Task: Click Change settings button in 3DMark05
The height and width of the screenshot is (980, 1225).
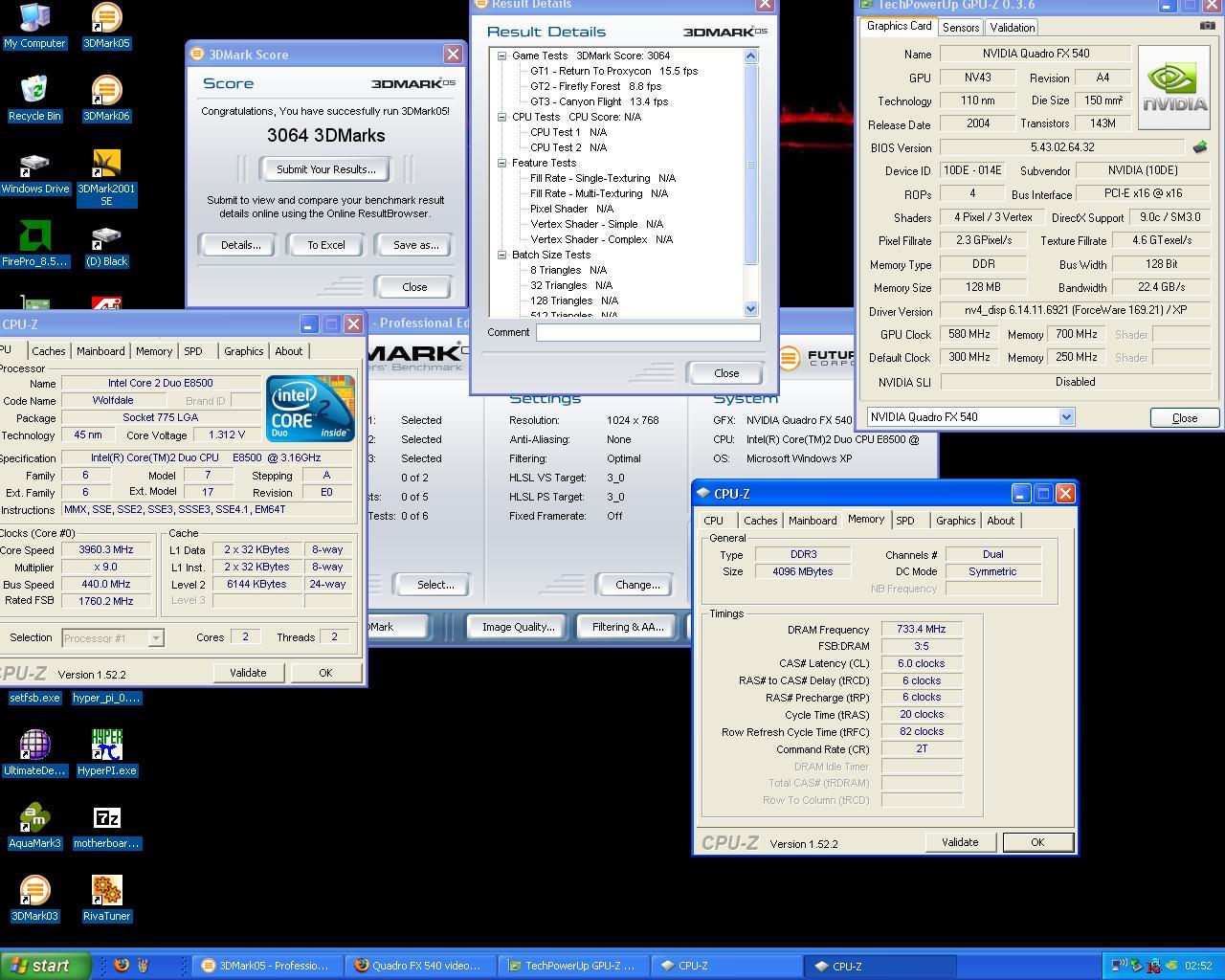Action: click(637, 585)
